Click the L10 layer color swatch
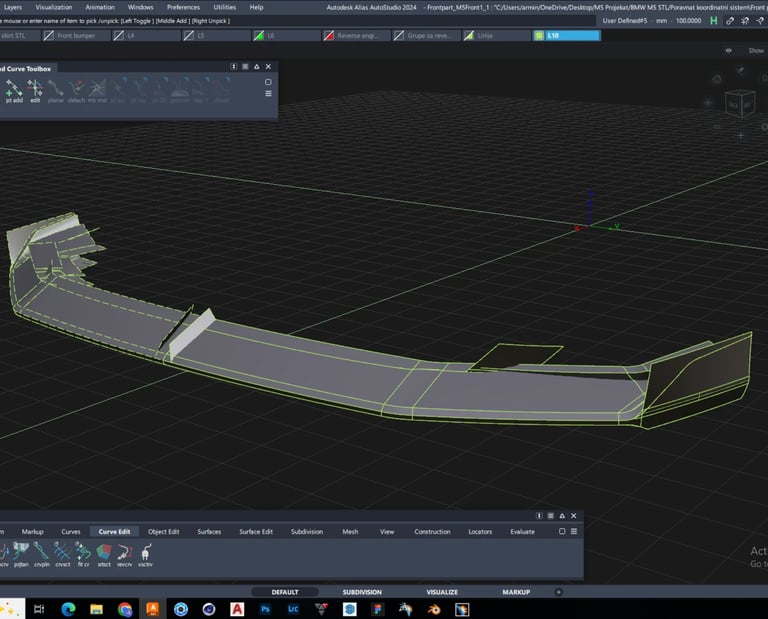The image size is (768, 619). [x=539, y=35]
